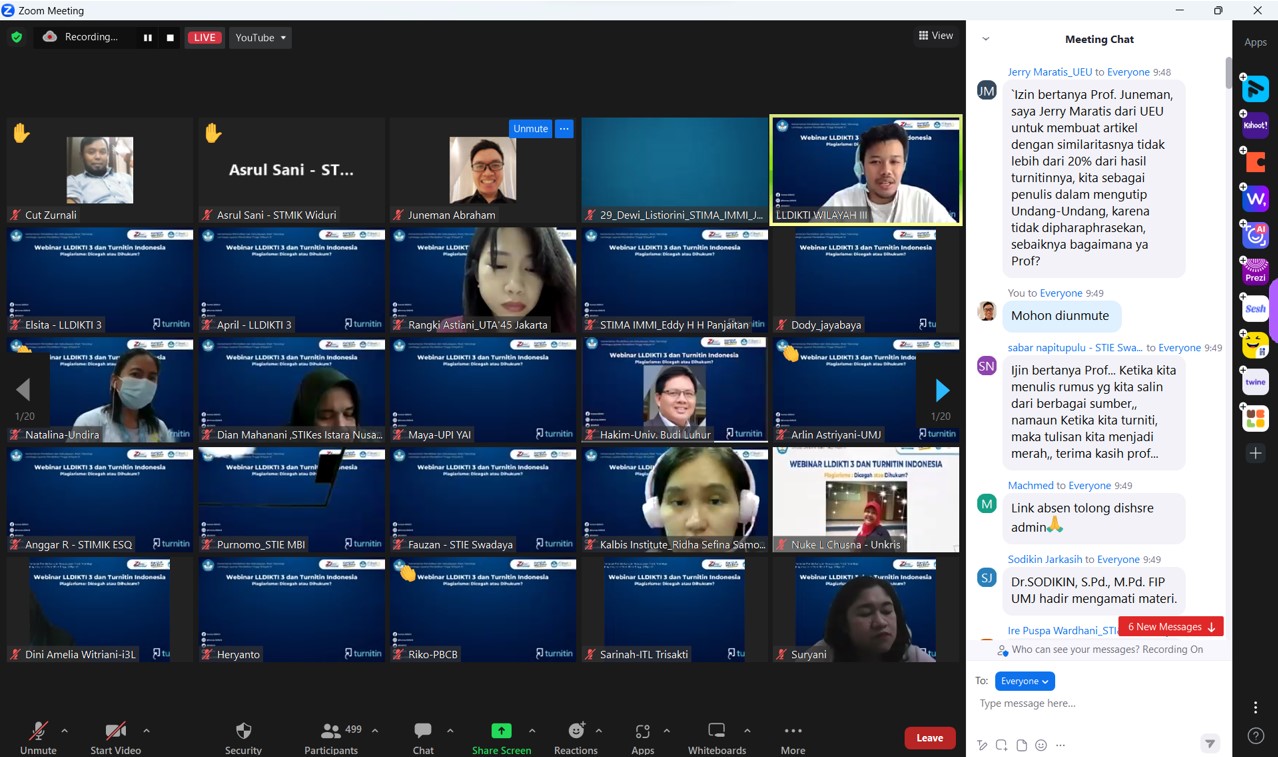Click the vertical dots in the Apps sidebar
This screenshot has width=1278, height=757.
coord(1255,708)
